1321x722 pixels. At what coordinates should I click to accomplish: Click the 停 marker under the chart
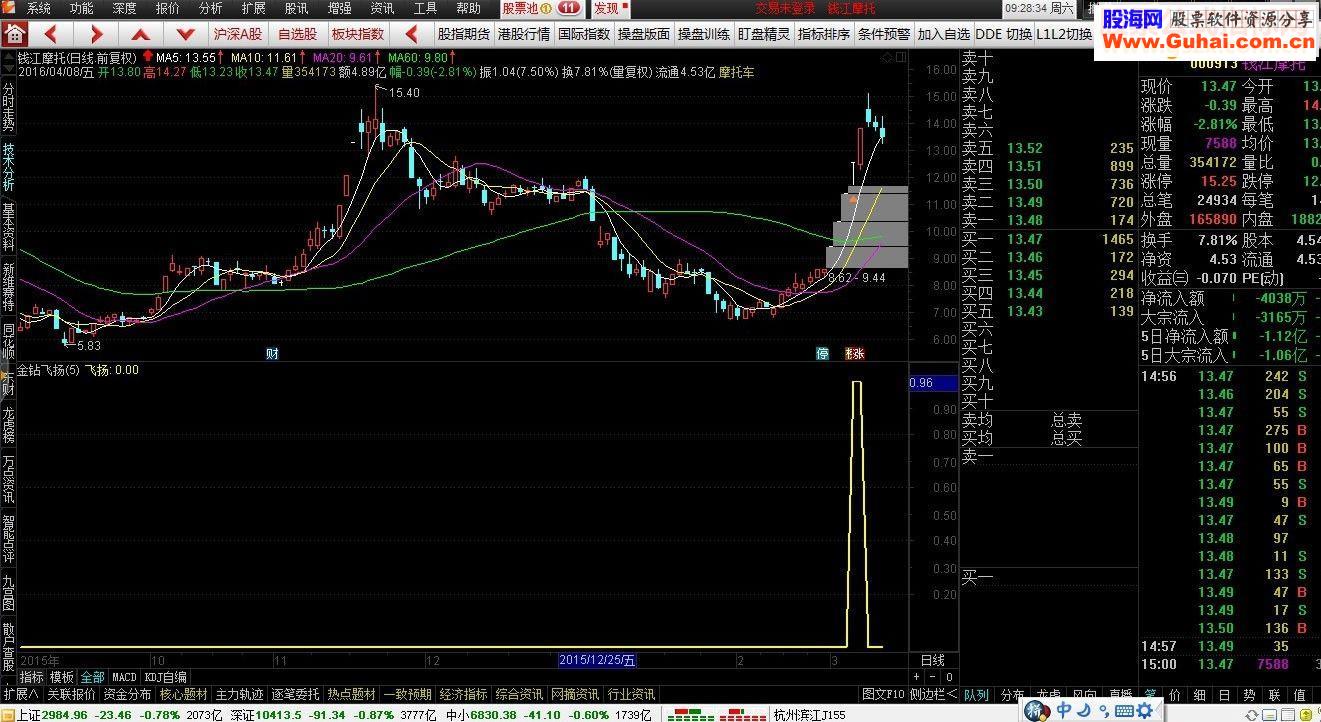pyautogui.click(x=823, y=353)
